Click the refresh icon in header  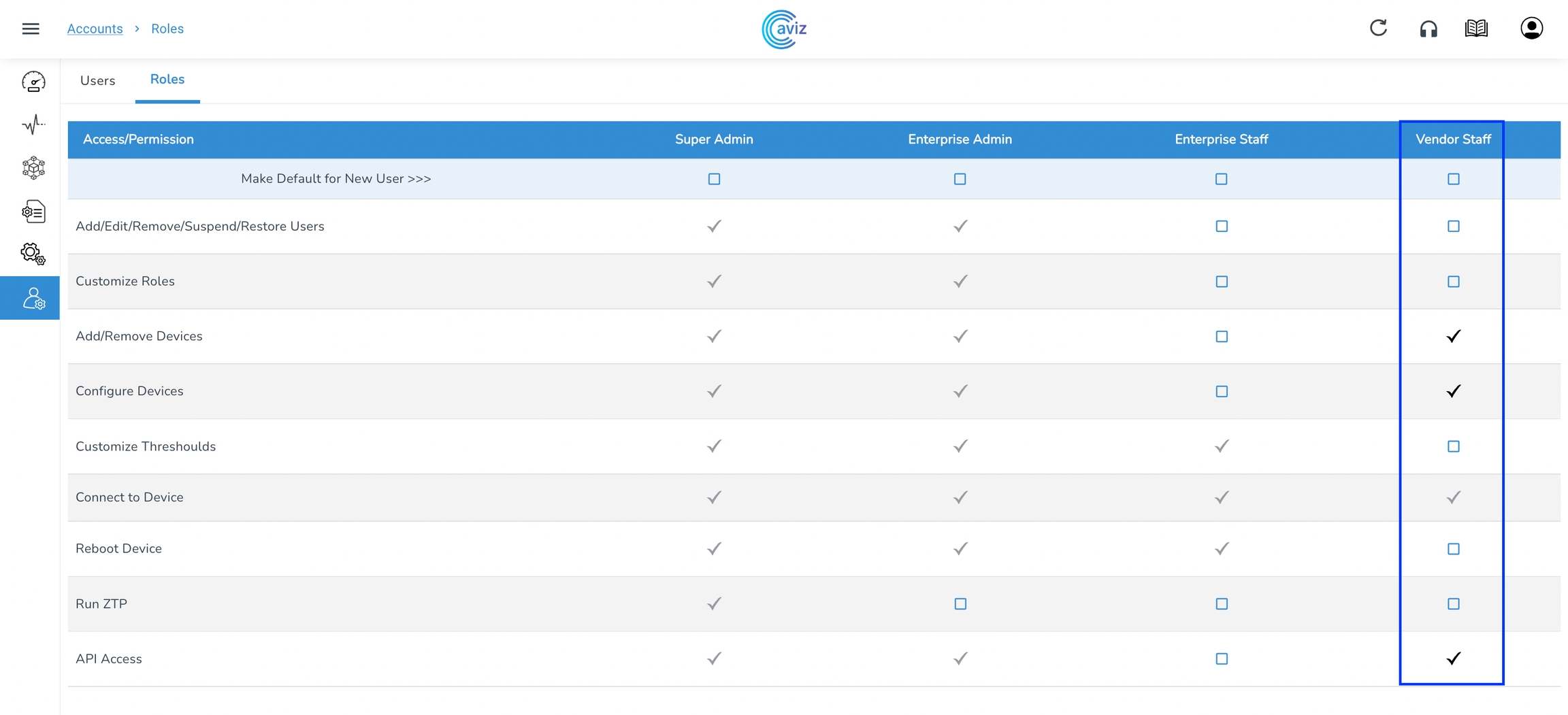pyautogui.click(x=1378, y=28)
